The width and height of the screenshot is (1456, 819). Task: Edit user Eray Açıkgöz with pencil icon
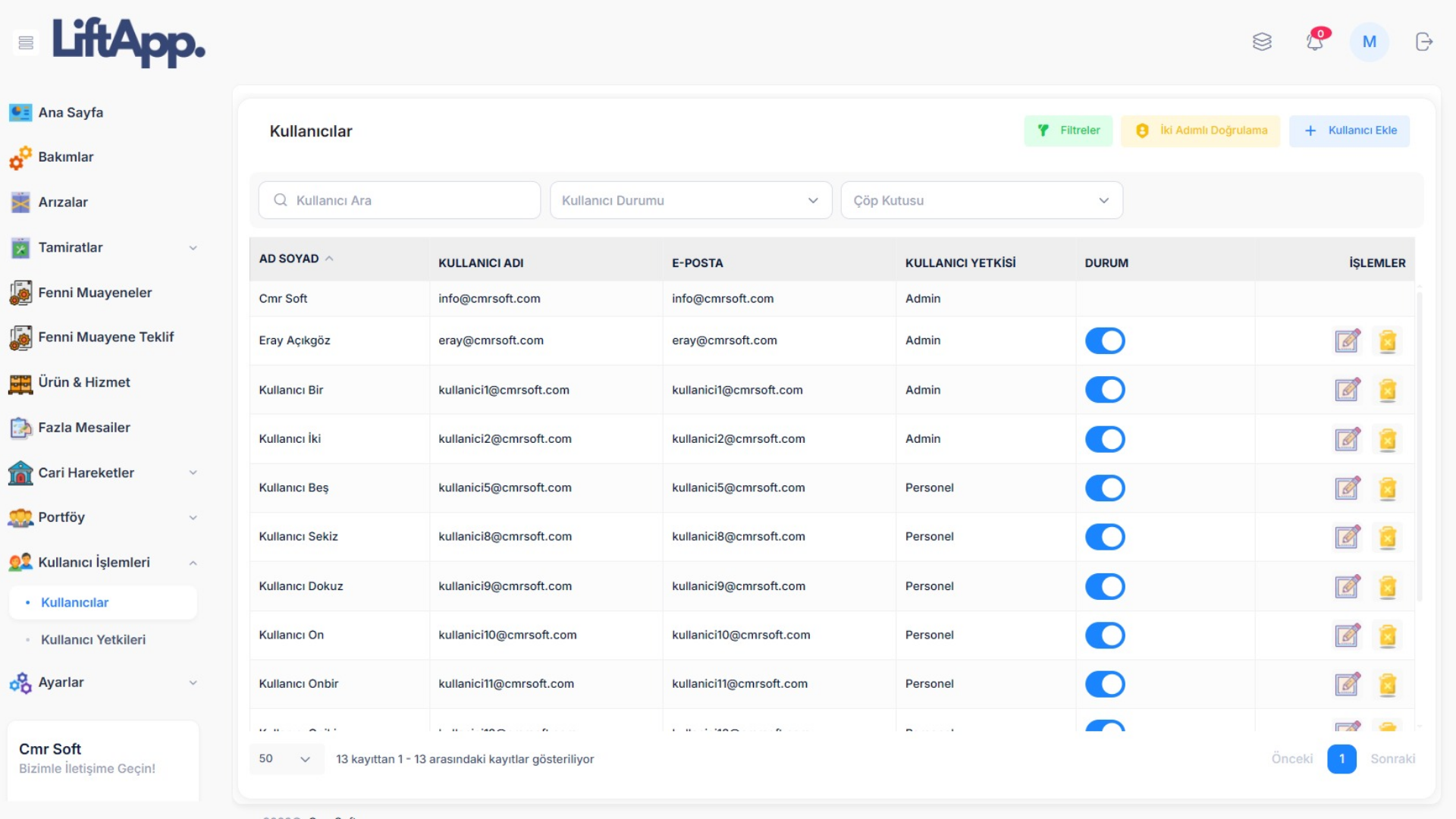1347,341
